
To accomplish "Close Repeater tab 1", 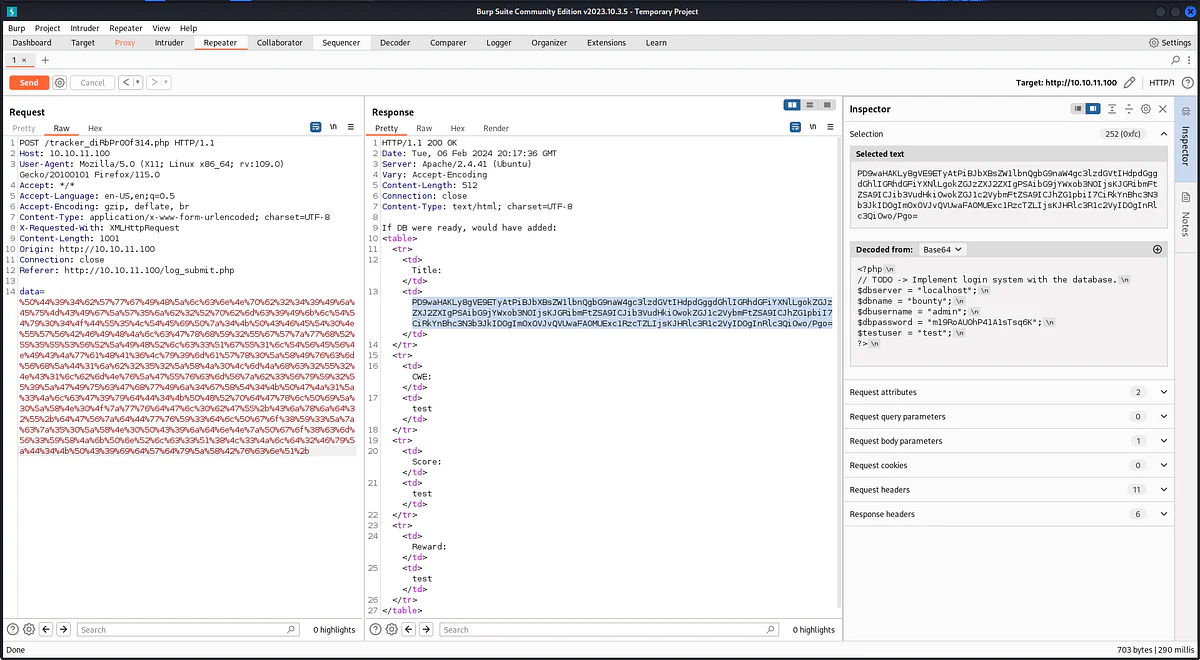I will click(x=26, y=60).
